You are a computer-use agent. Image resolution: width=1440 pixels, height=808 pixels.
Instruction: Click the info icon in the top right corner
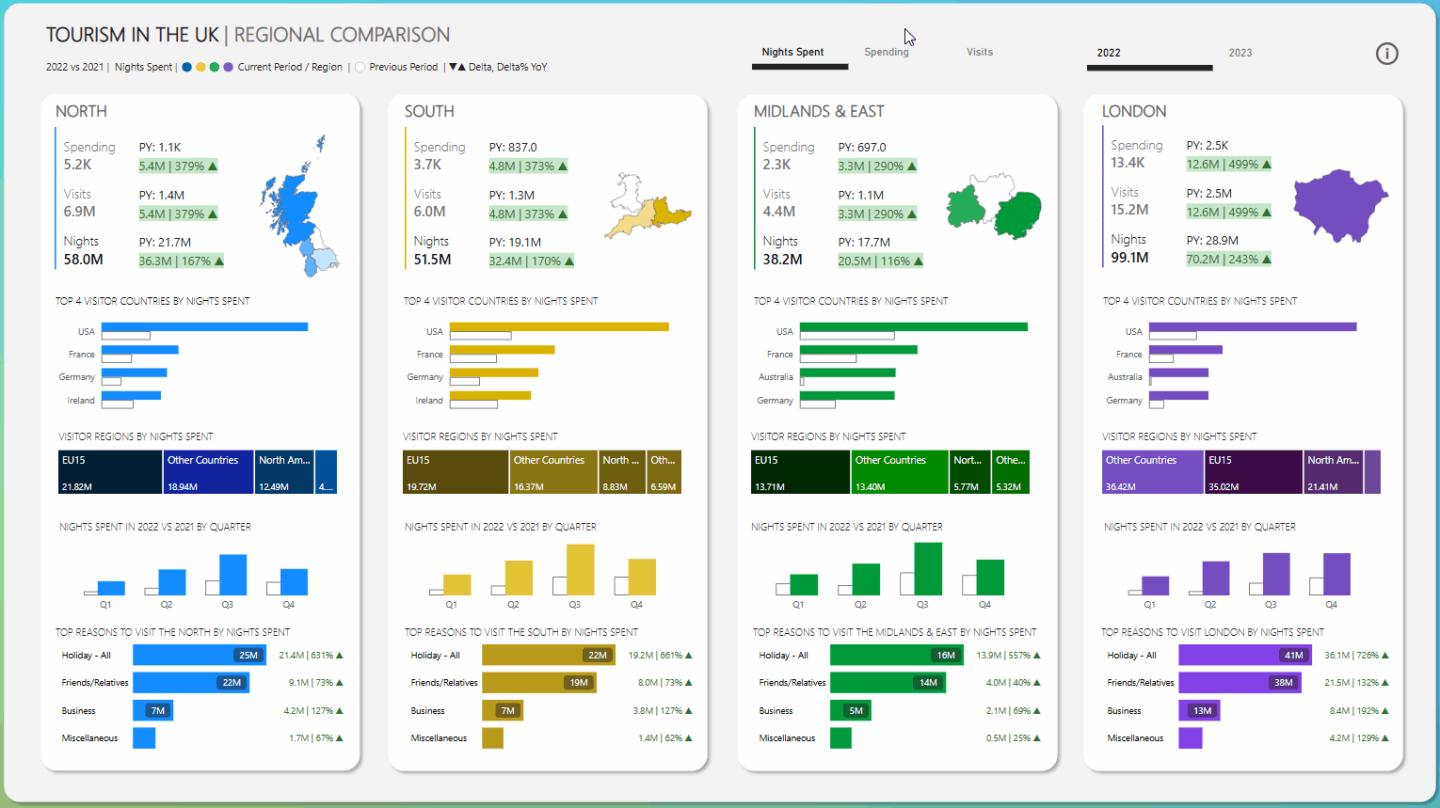point(1387,54)
